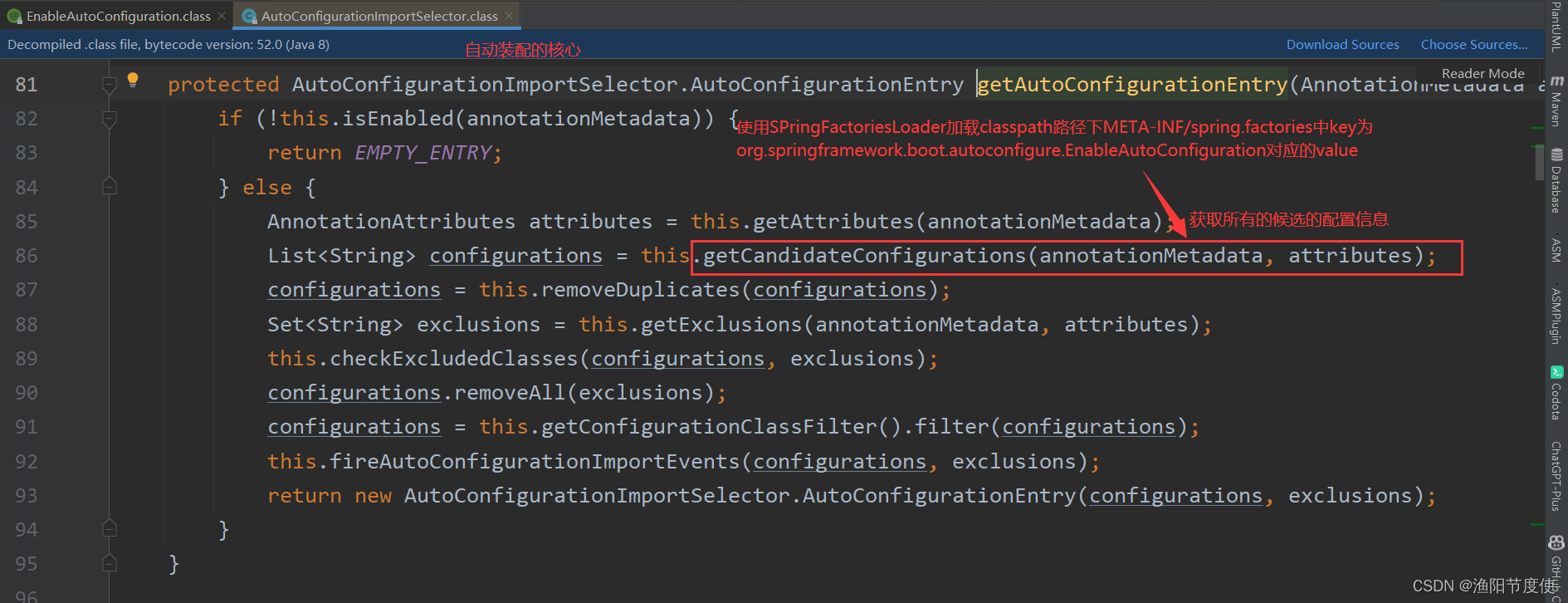The width and height of the screenshot is (1568, 603).
Task: Toggle Reader Mode label
Action: pos(1483,73)
